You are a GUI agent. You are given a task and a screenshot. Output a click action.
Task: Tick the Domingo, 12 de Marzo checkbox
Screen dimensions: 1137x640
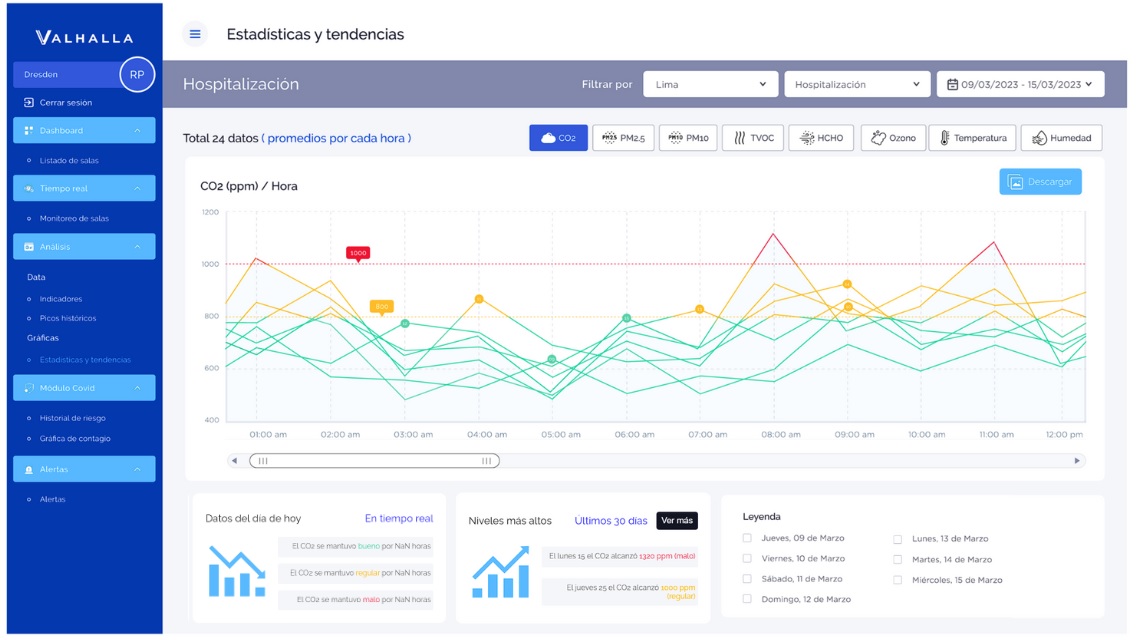tap(747, 599)
